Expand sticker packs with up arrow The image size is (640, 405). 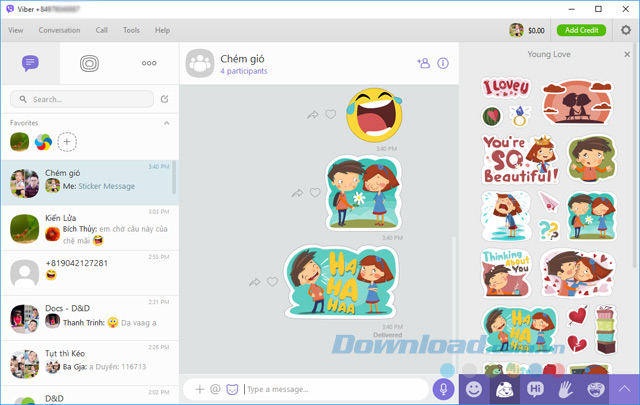[x=624, y=389]
